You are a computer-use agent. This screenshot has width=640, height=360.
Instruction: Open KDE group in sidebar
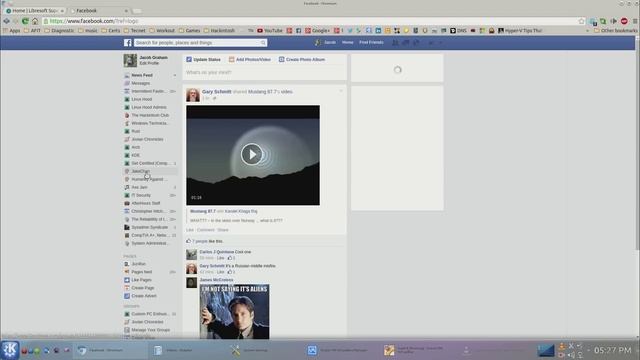tap(136, 155)
